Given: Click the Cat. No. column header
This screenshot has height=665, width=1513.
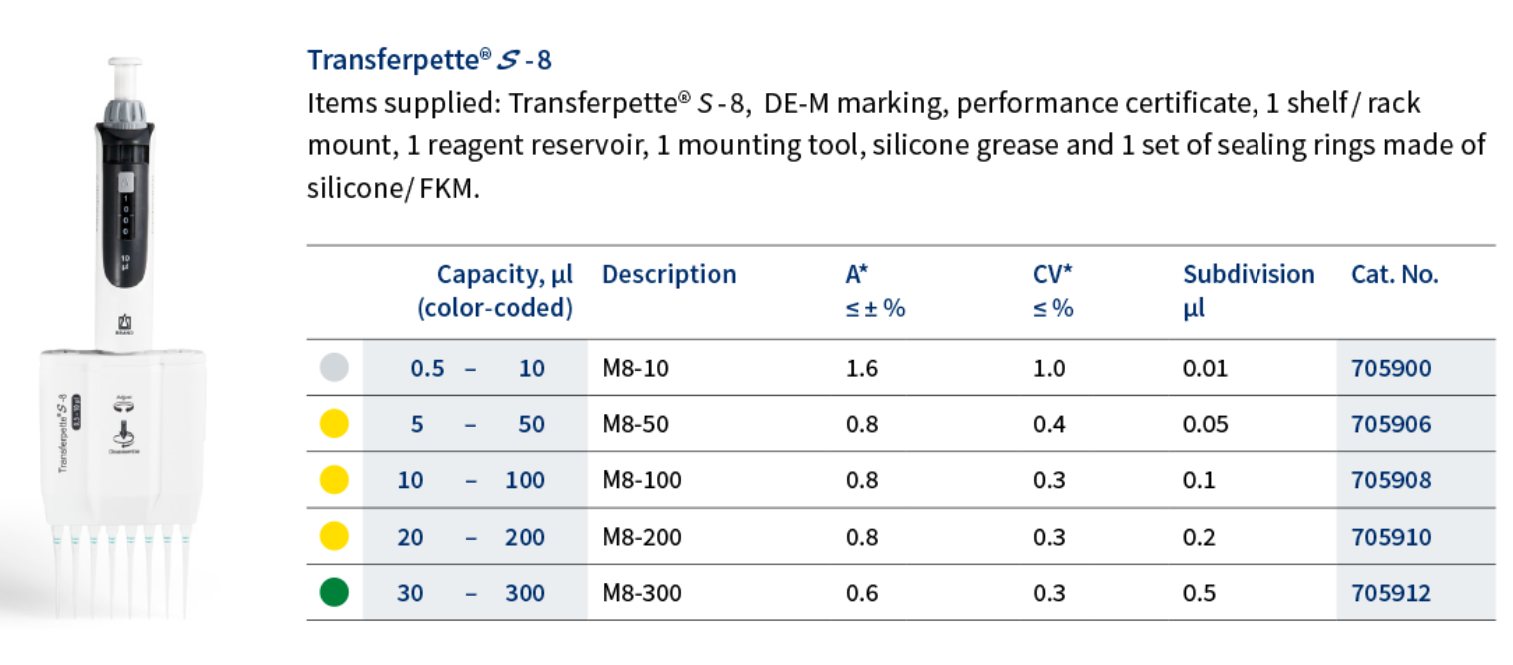Looking at the screenshot, I should tap(1394, 275).
